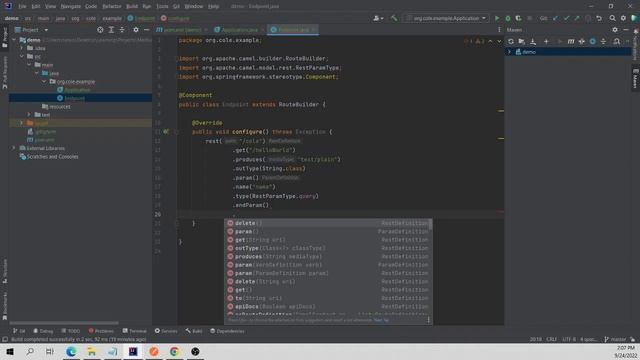Toggle Maven offline mode icon

[x=582, y=41]
